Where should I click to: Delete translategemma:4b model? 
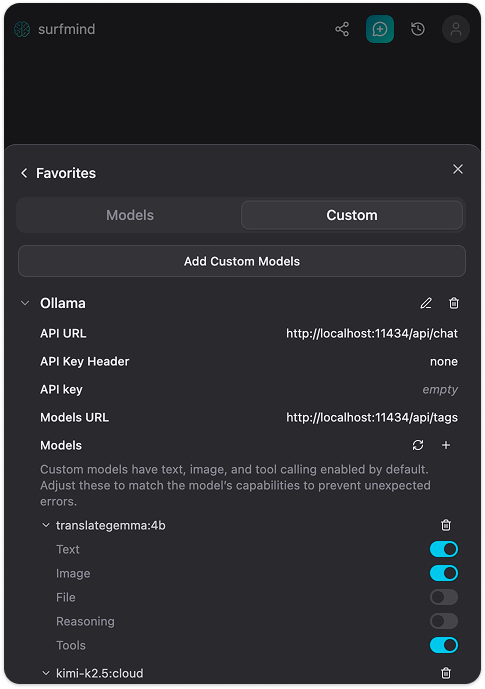[x=446, y=525]
